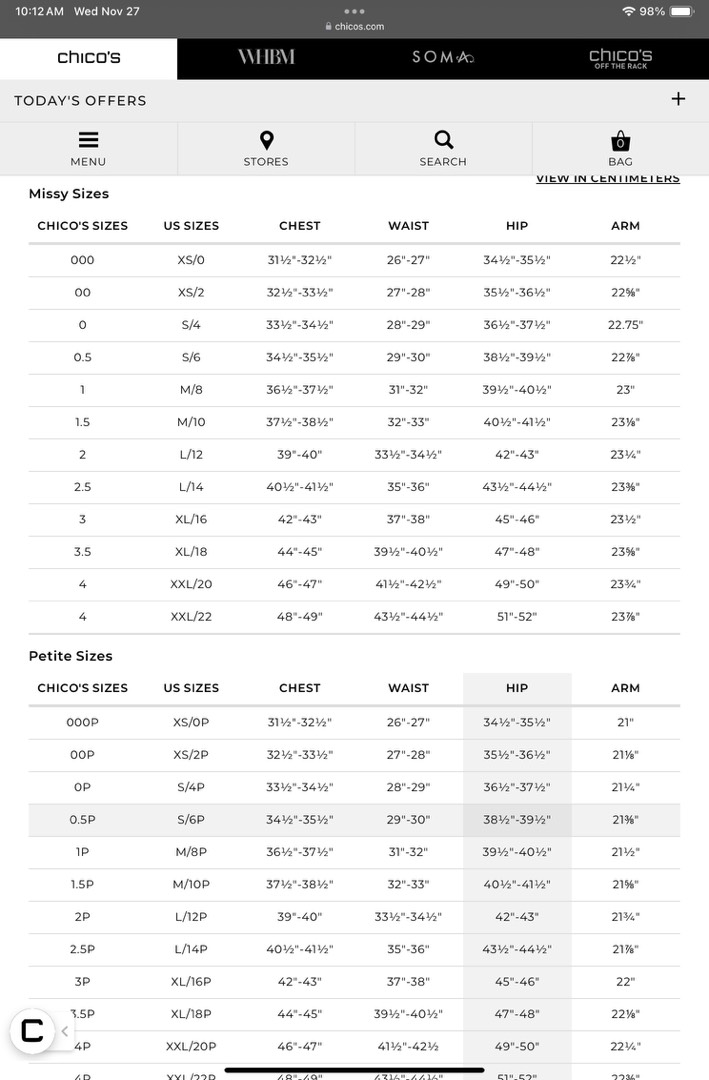Tap the home indicator bar at bottom
Image resolution: width=709 pixels, height=1080 pixels.
[354, 1070]
